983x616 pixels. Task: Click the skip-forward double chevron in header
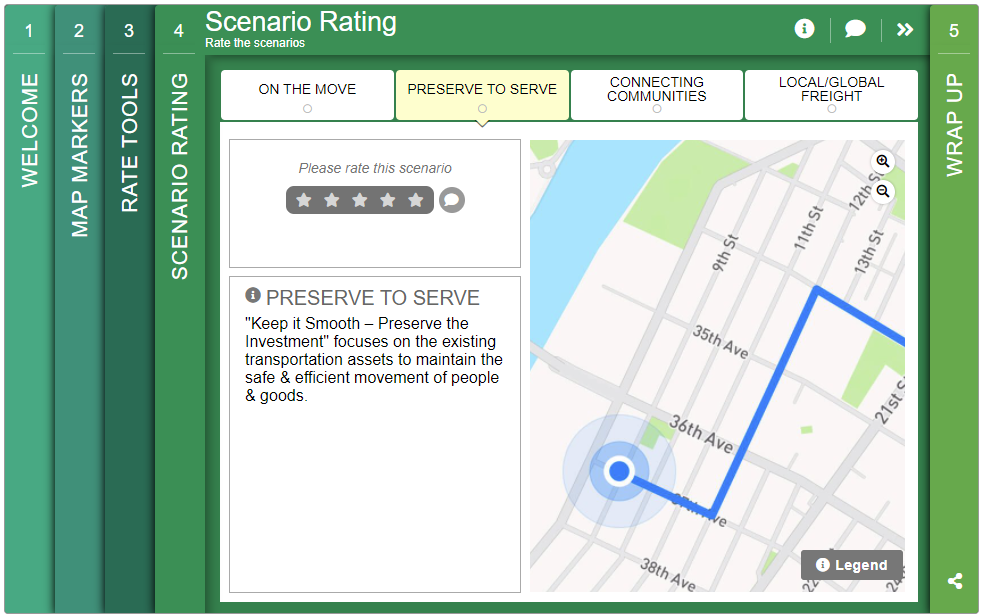click(904, 29)
